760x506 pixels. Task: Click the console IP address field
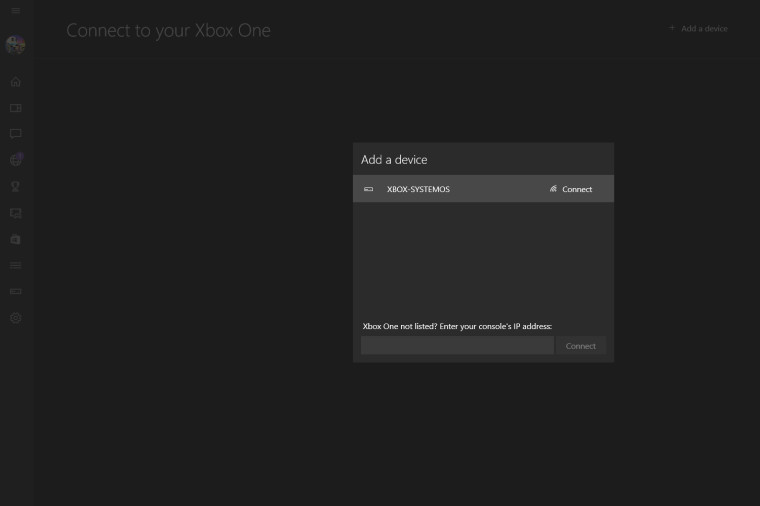(457, 346)
